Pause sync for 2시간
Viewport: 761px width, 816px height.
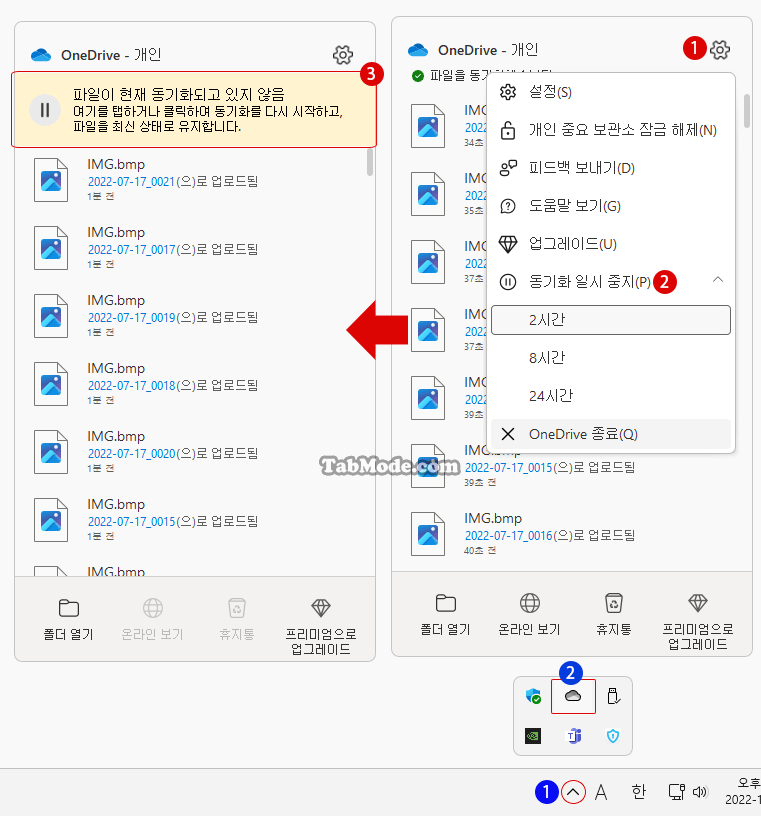click(x=611, y=320)
